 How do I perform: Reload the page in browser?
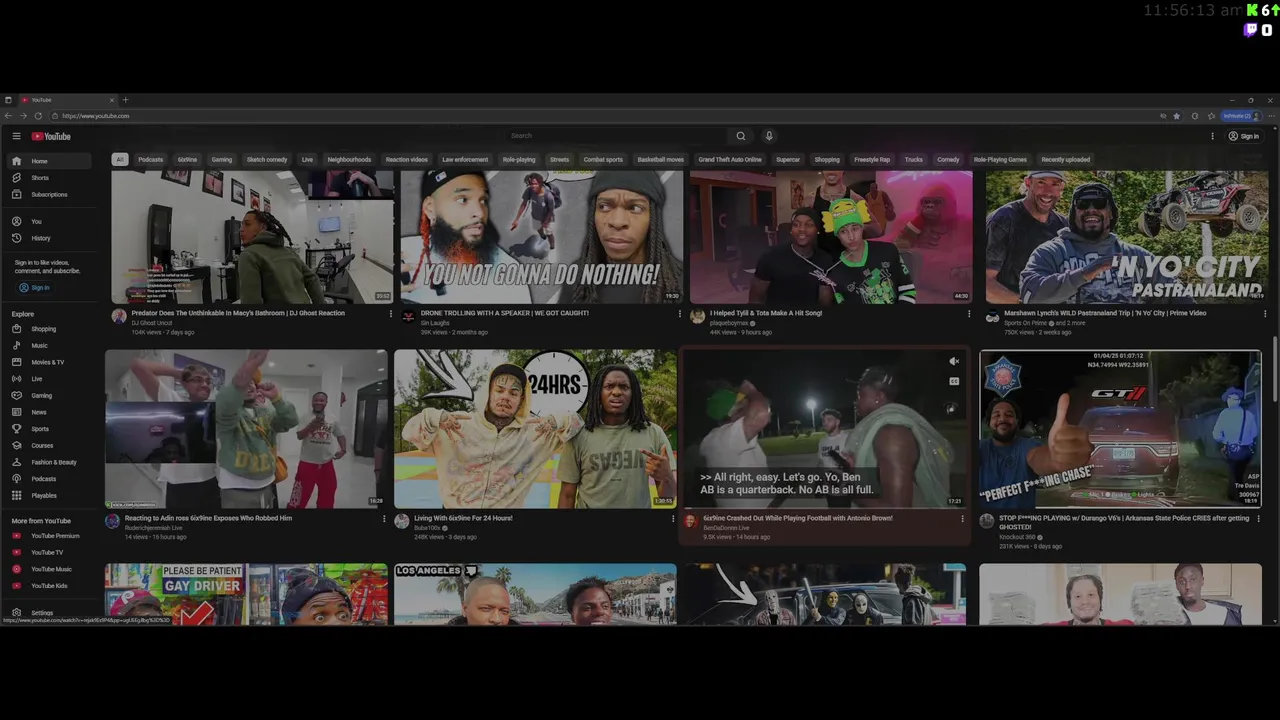pos(38,116)
